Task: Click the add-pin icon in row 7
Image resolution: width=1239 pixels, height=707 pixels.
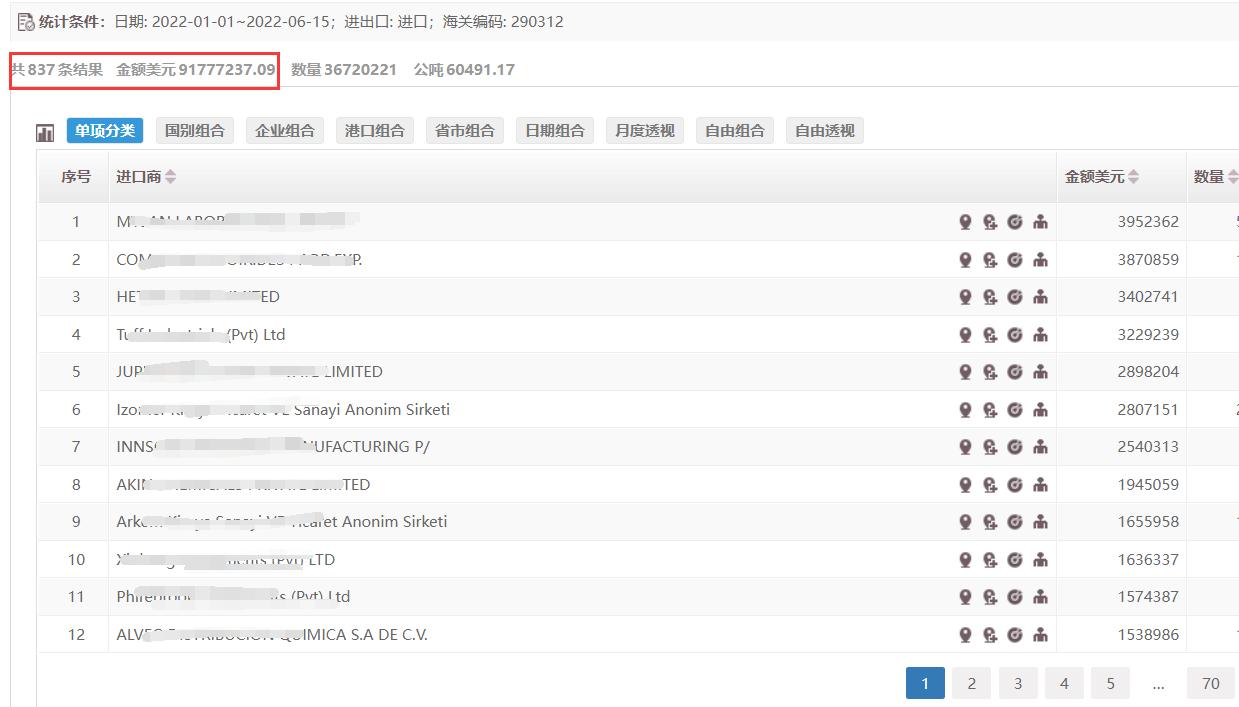Action: point(990,447)
